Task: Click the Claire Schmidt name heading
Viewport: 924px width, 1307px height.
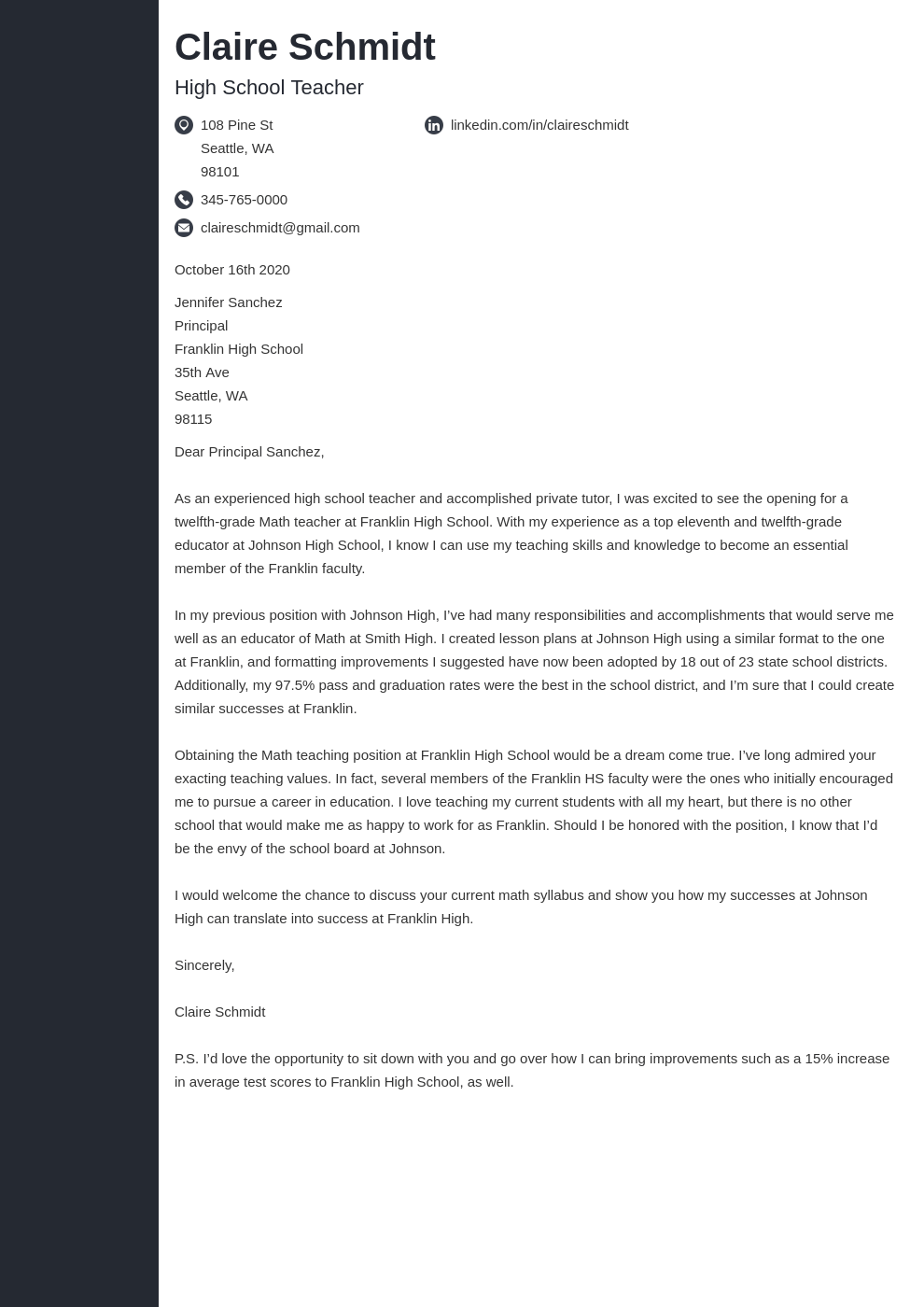Action: [305, 47]
